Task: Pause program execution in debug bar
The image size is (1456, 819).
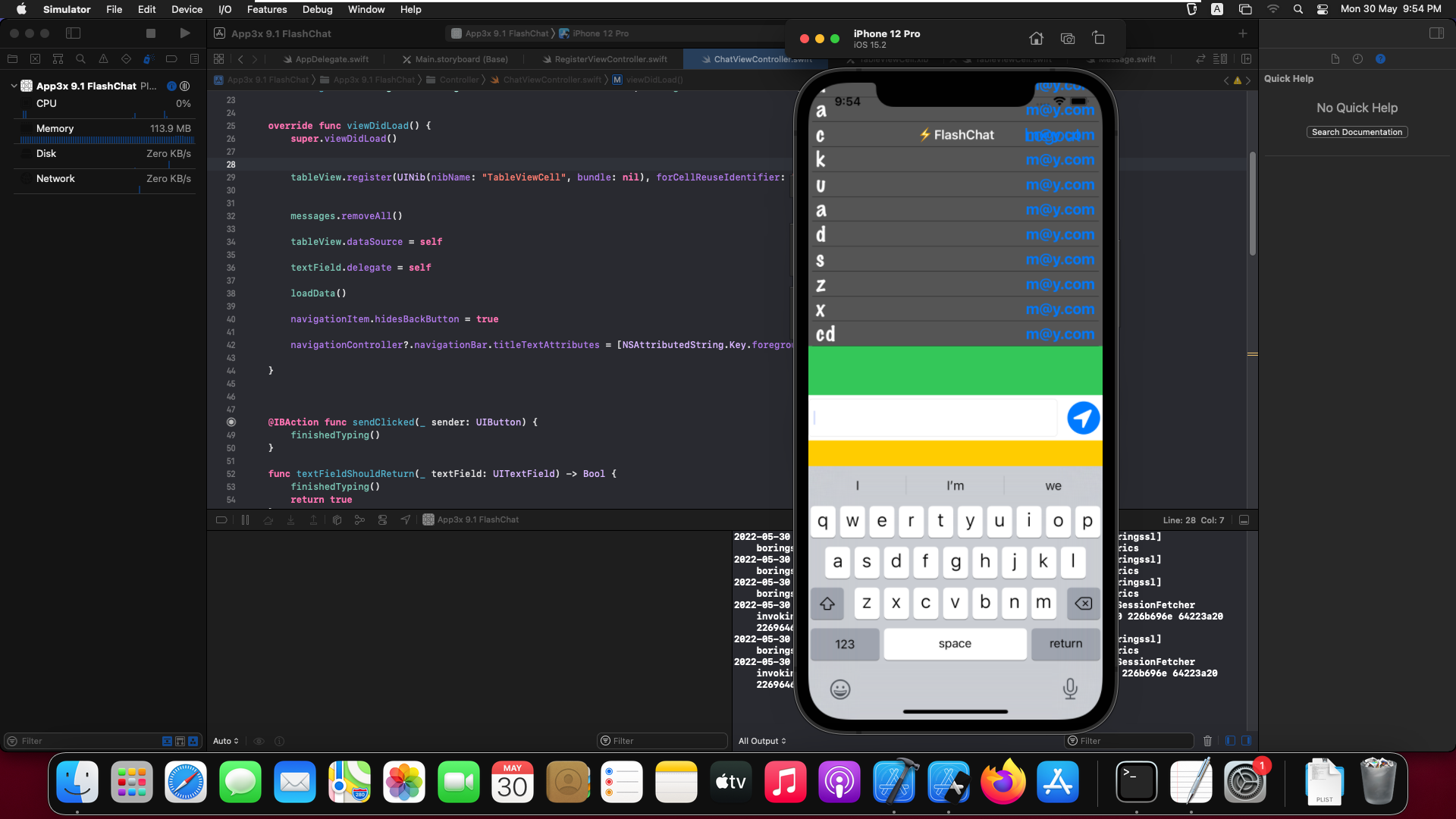Action: (x=245, y=520)
